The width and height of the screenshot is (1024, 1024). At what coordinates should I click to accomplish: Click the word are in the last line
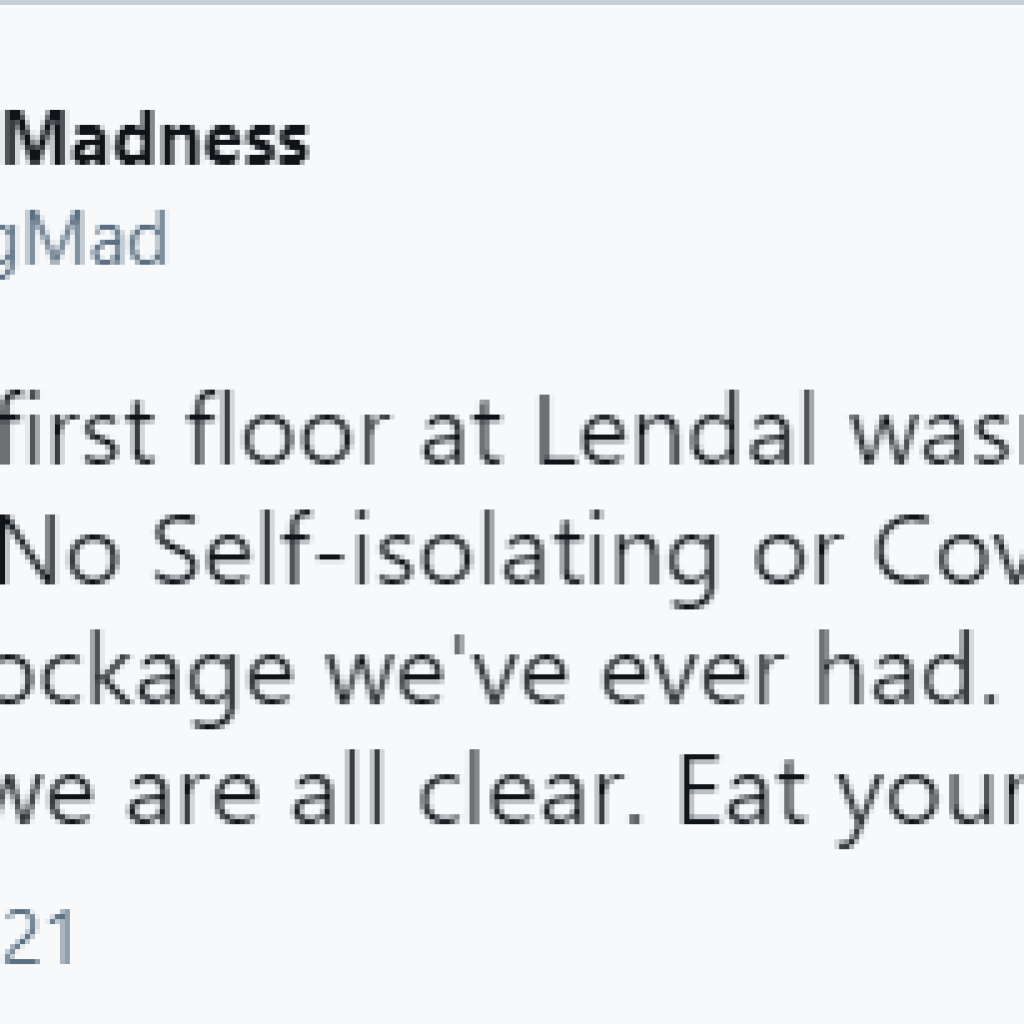click(x=193, y=796)
